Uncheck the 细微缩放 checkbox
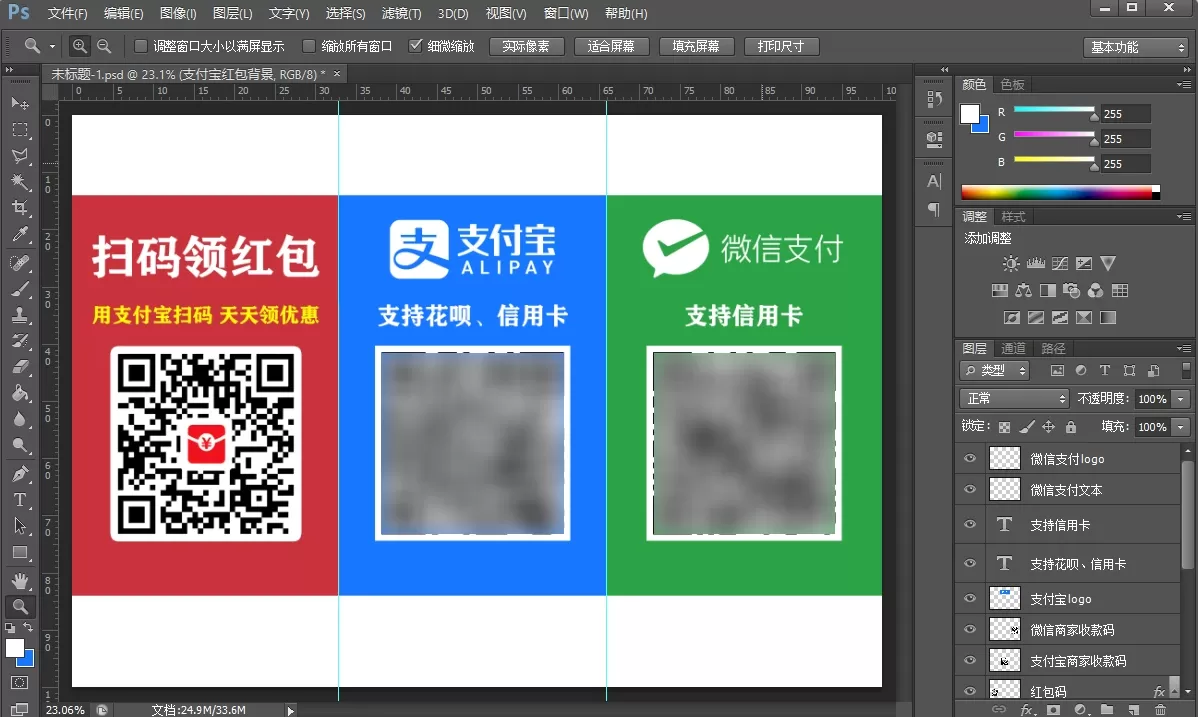The image size is (1198, 717). (416, 46)
